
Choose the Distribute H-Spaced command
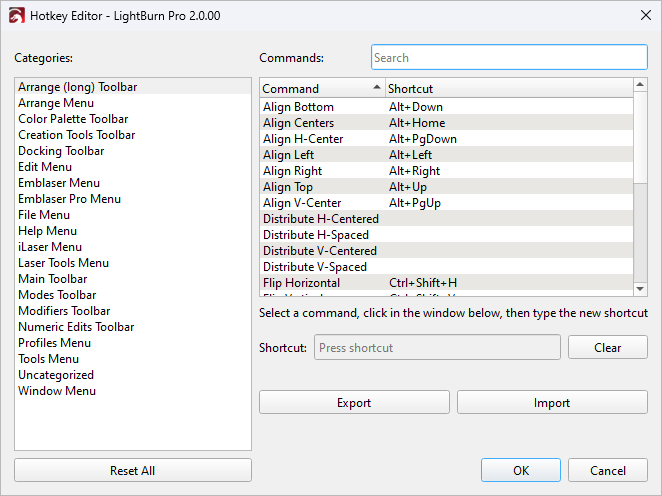coord(314,235)
